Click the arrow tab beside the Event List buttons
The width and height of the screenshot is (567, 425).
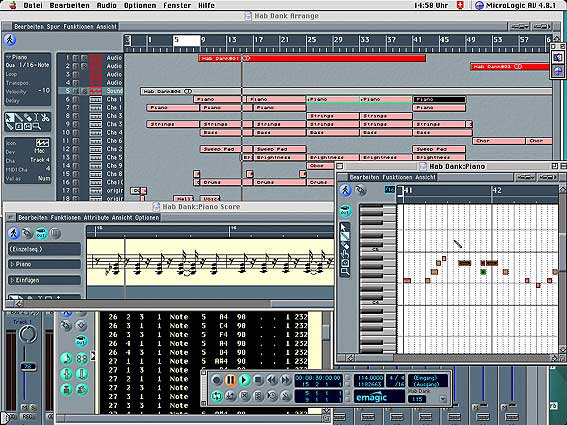tap(93, 356)
